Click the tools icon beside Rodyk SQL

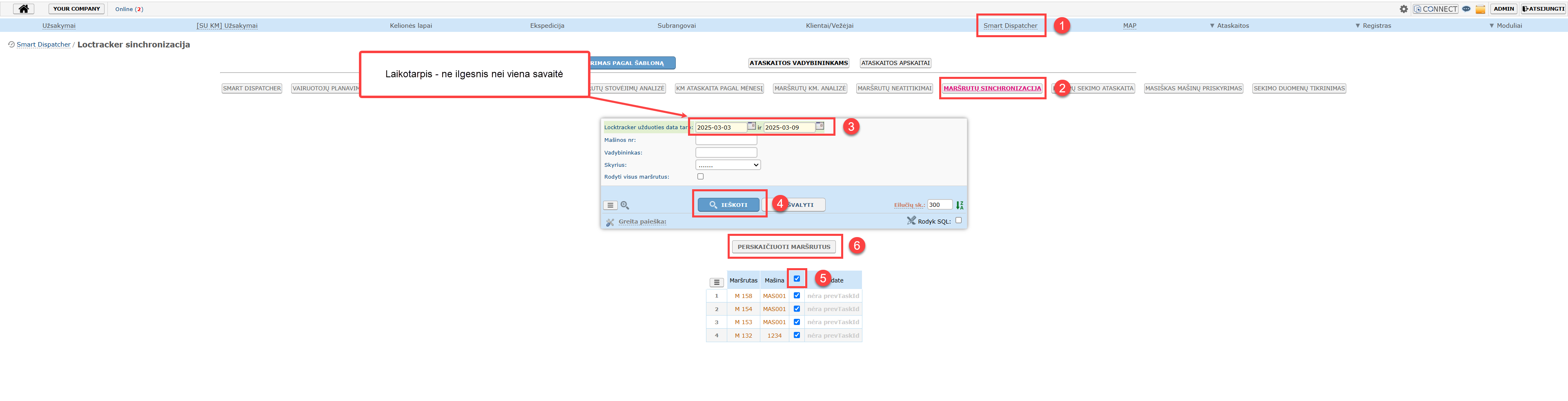pyautogui.click(x=911, y=221)
